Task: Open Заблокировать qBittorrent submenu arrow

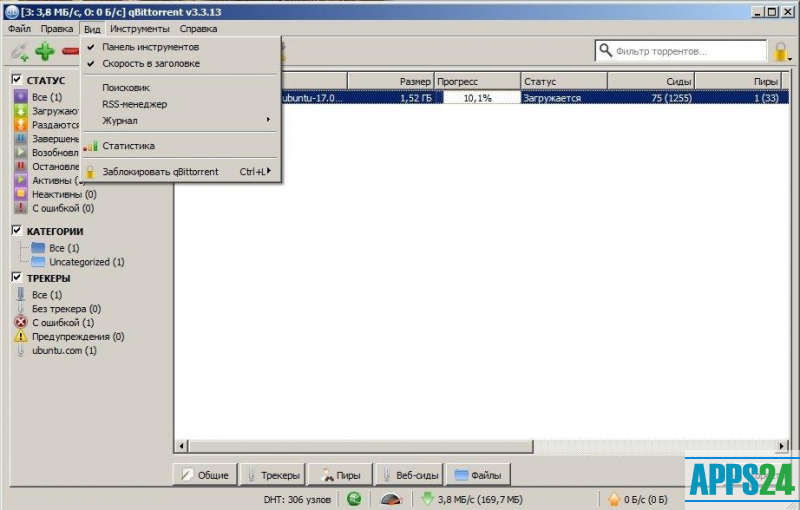Action: click(x=269, y=171)
